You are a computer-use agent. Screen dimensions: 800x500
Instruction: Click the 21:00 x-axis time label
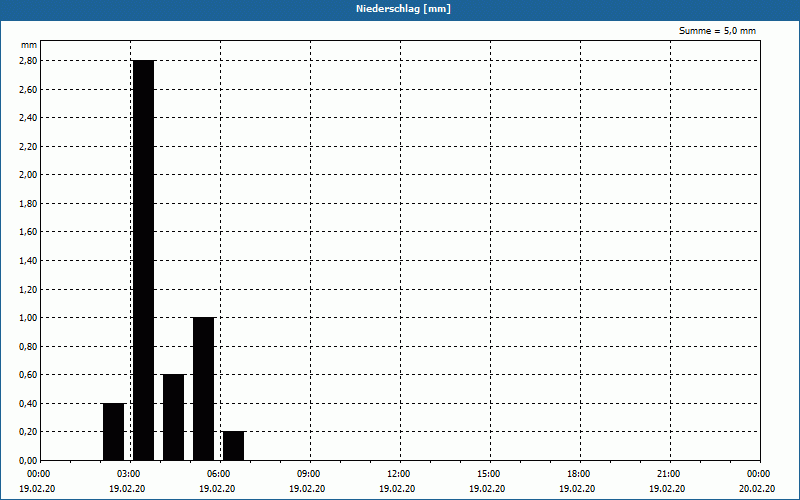(668, 474)
